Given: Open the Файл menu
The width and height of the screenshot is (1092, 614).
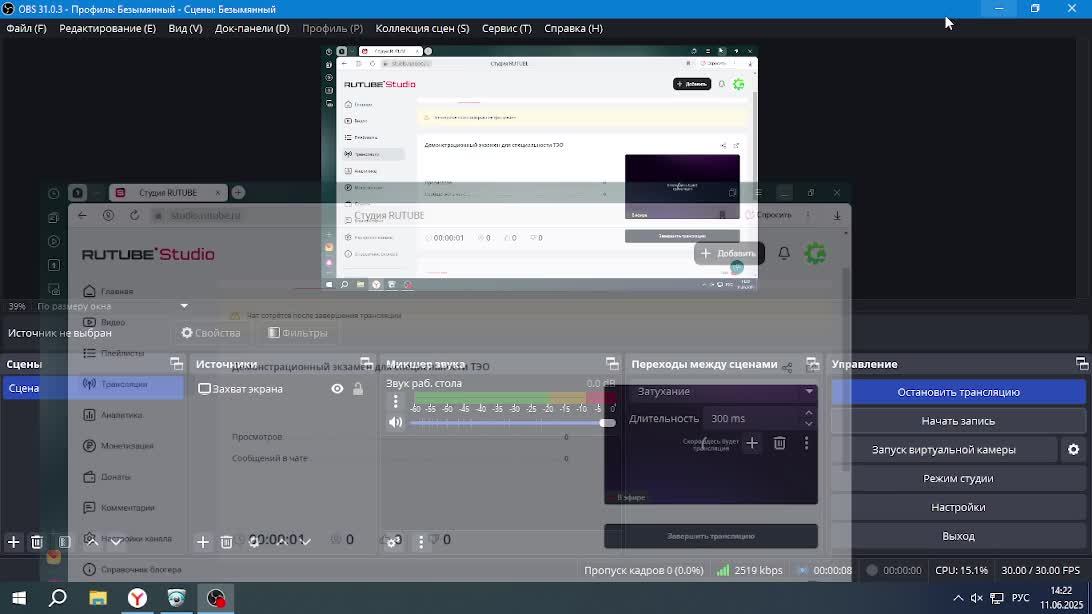Looking at the screenshot, I should (26, 29).
